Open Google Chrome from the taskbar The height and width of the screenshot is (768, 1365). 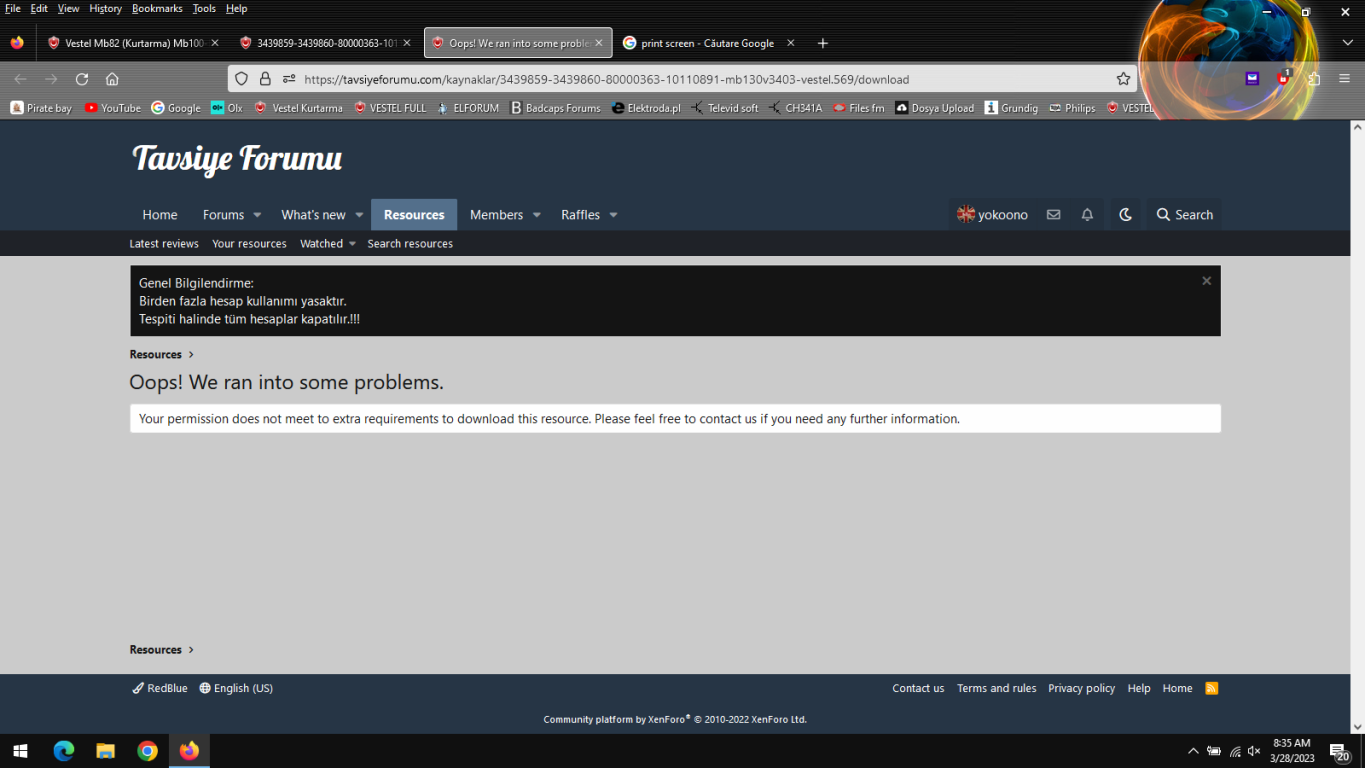coord(147,751)
